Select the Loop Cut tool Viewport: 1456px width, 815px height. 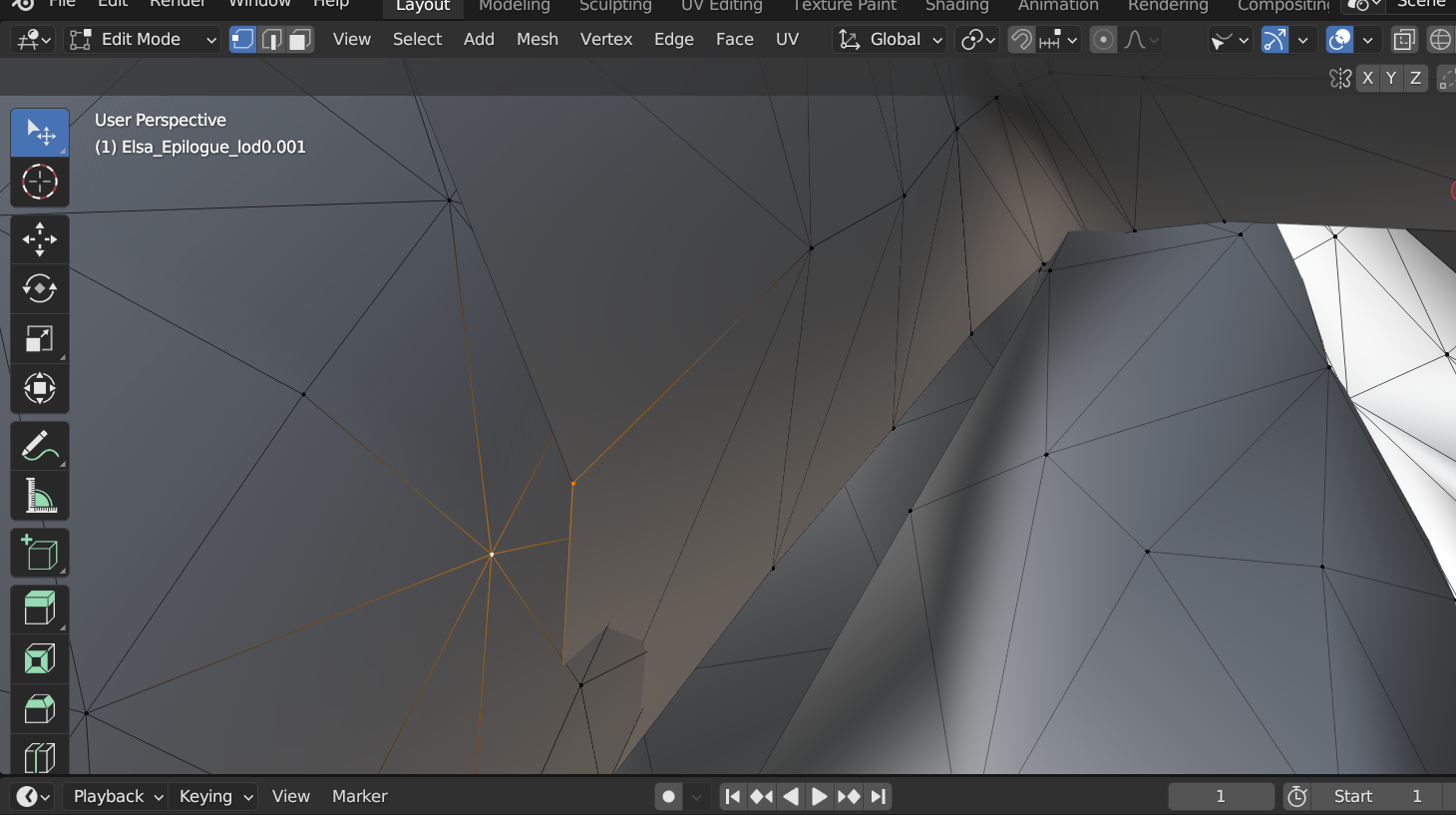tap(40, 755)
